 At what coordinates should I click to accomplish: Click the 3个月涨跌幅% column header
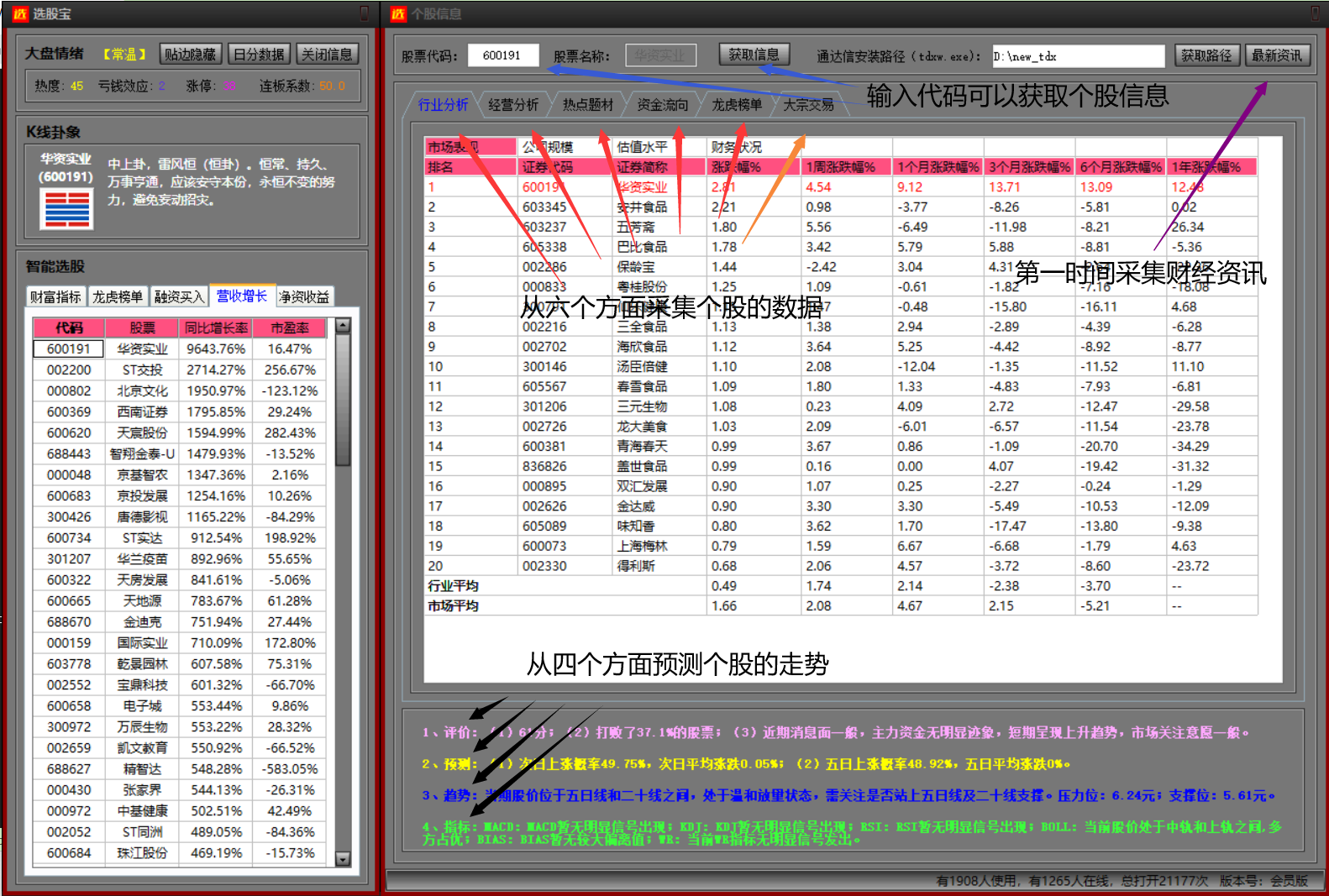[x=1029, y=167]
